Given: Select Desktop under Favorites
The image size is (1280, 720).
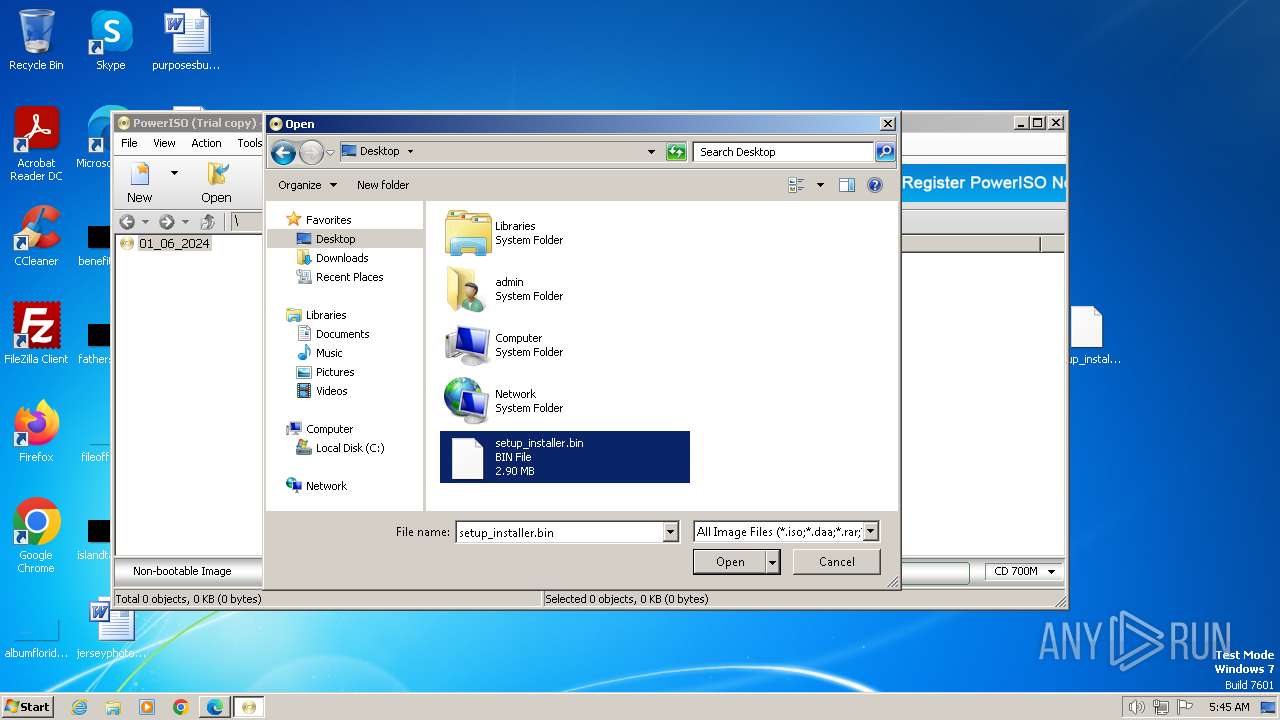Looking at the screenshot, I should [x=335, y=239].
